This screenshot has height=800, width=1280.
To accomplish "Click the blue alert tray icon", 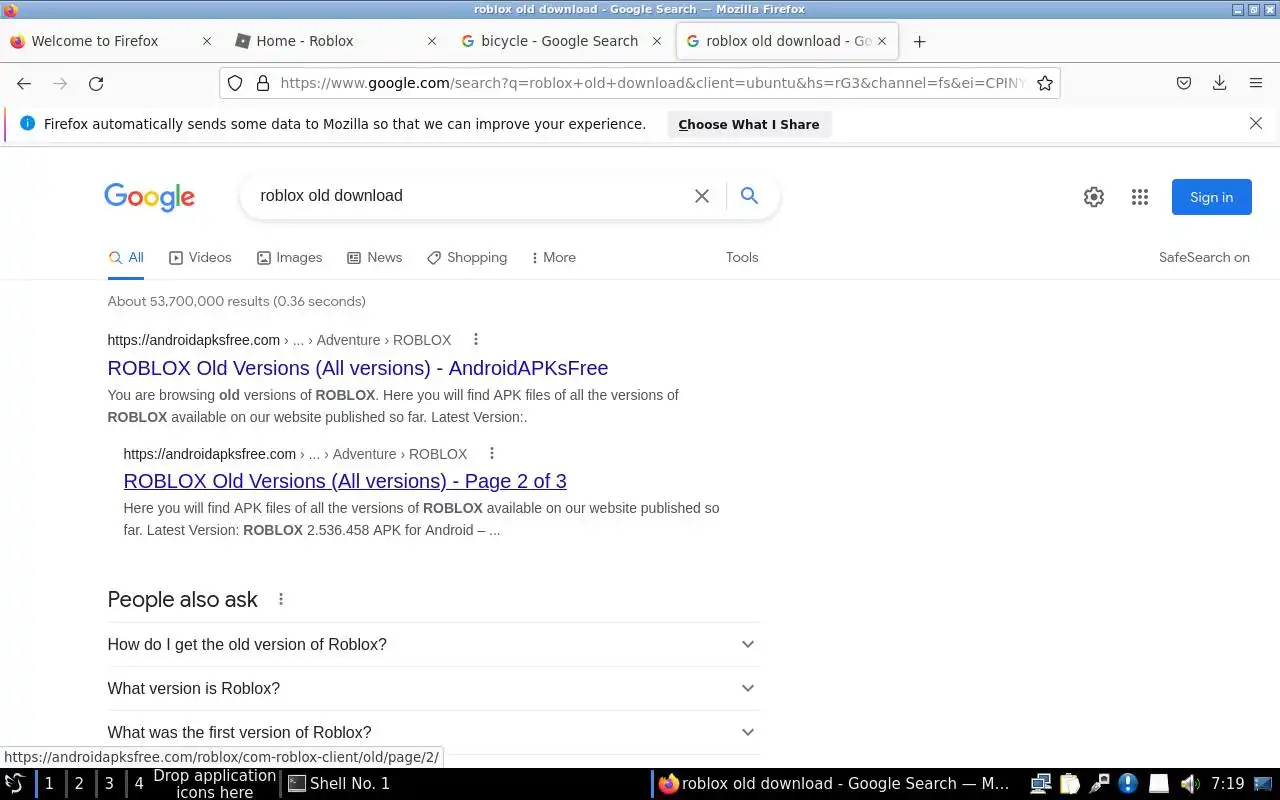I will [x=1128, y=784].
